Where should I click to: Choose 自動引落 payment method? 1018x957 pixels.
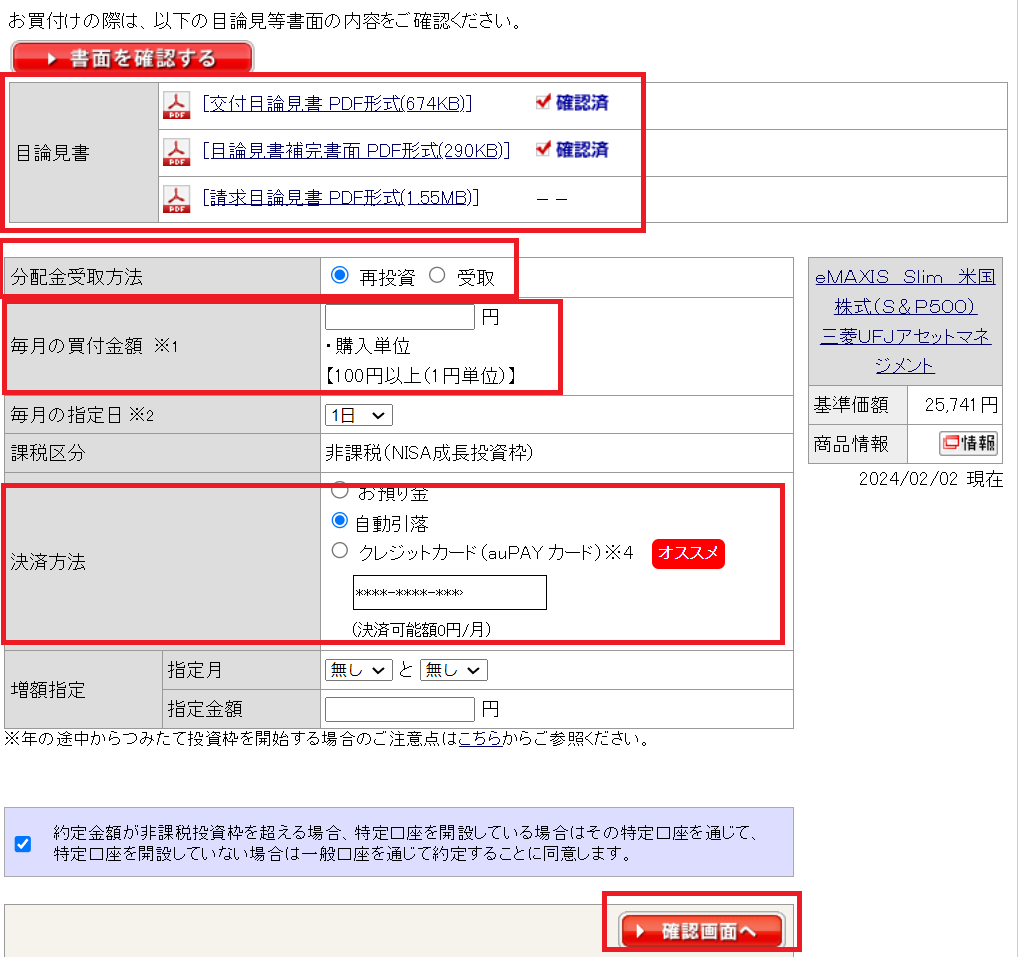tap(340, 521)
